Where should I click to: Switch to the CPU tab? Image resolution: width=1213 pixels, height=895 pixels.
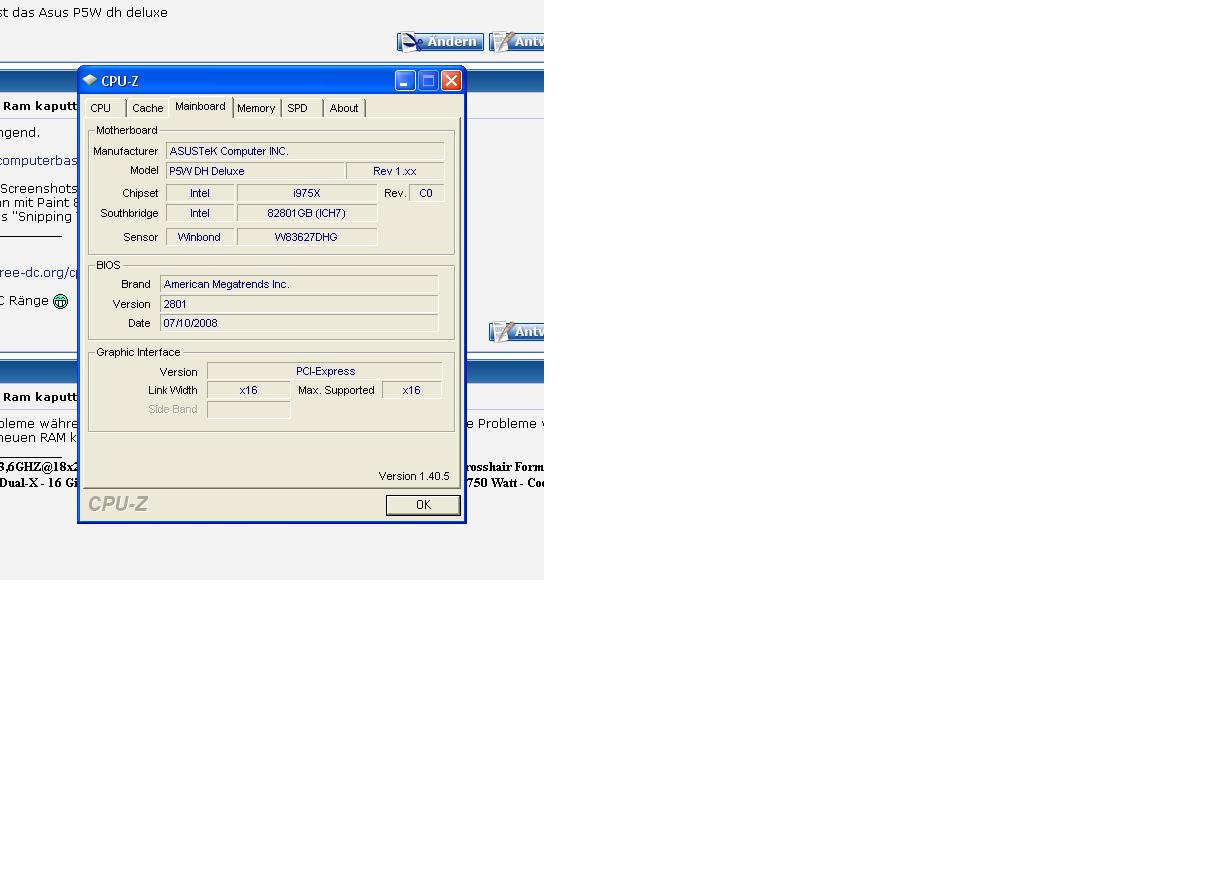tap(101, 108)
